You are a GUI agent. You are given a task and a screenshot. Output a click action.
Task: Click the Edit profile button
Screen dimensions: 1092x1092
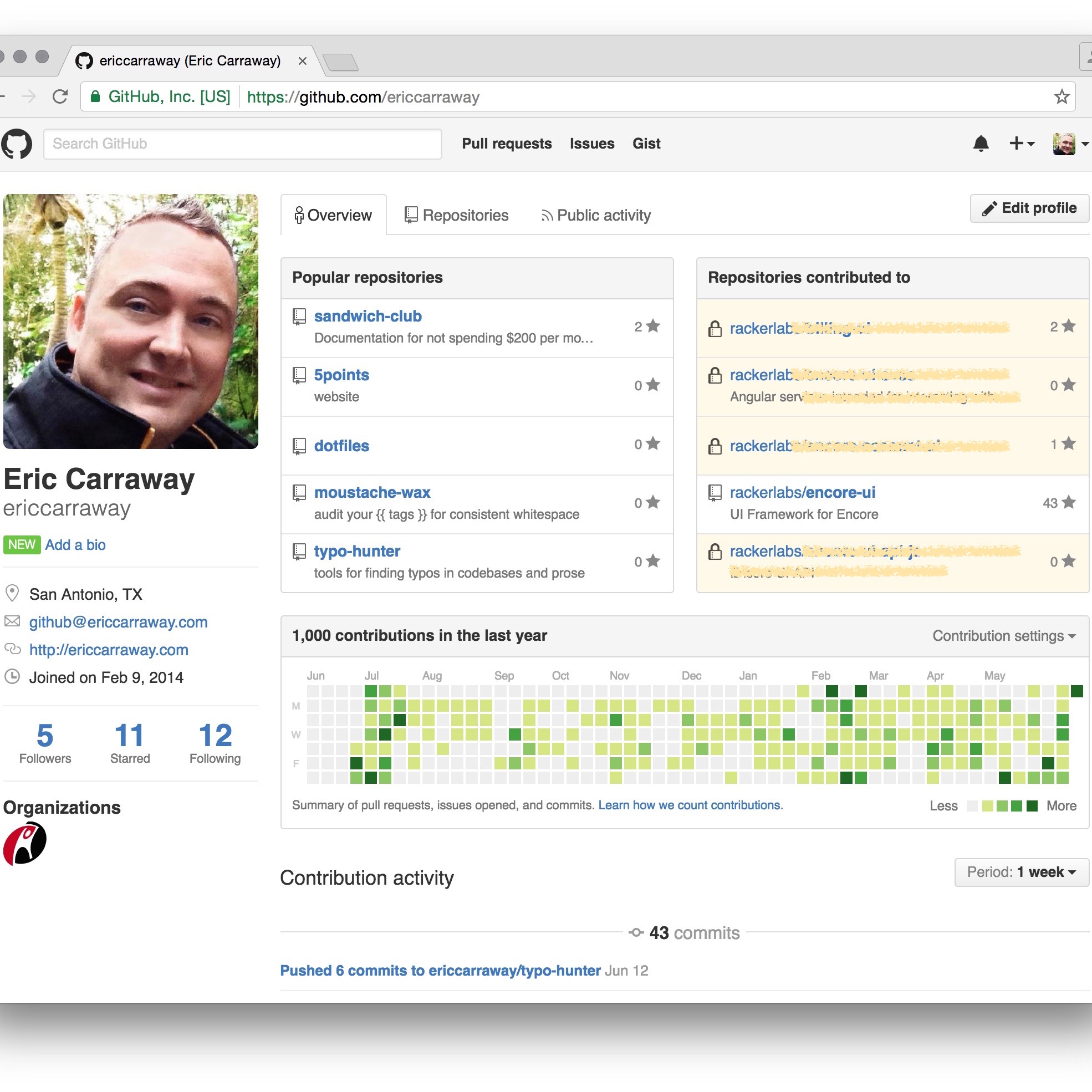[x=1029, y=207]
